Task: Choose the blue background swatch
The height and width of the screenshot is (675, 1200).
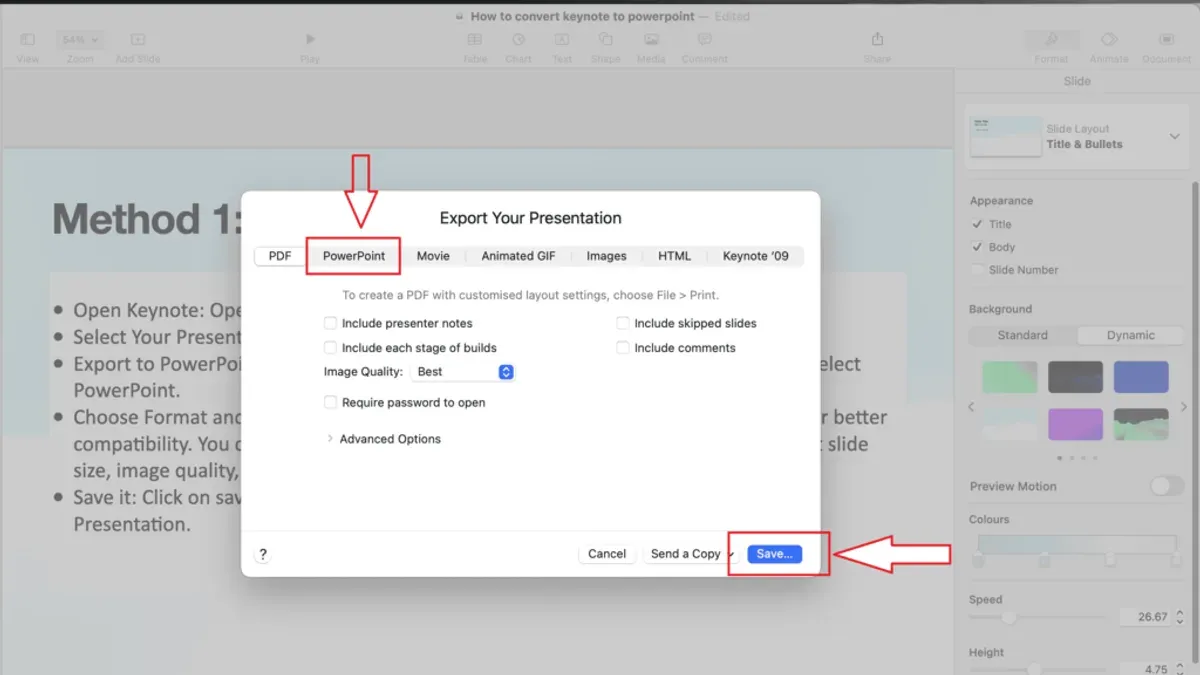Action: click(1141, 377)
